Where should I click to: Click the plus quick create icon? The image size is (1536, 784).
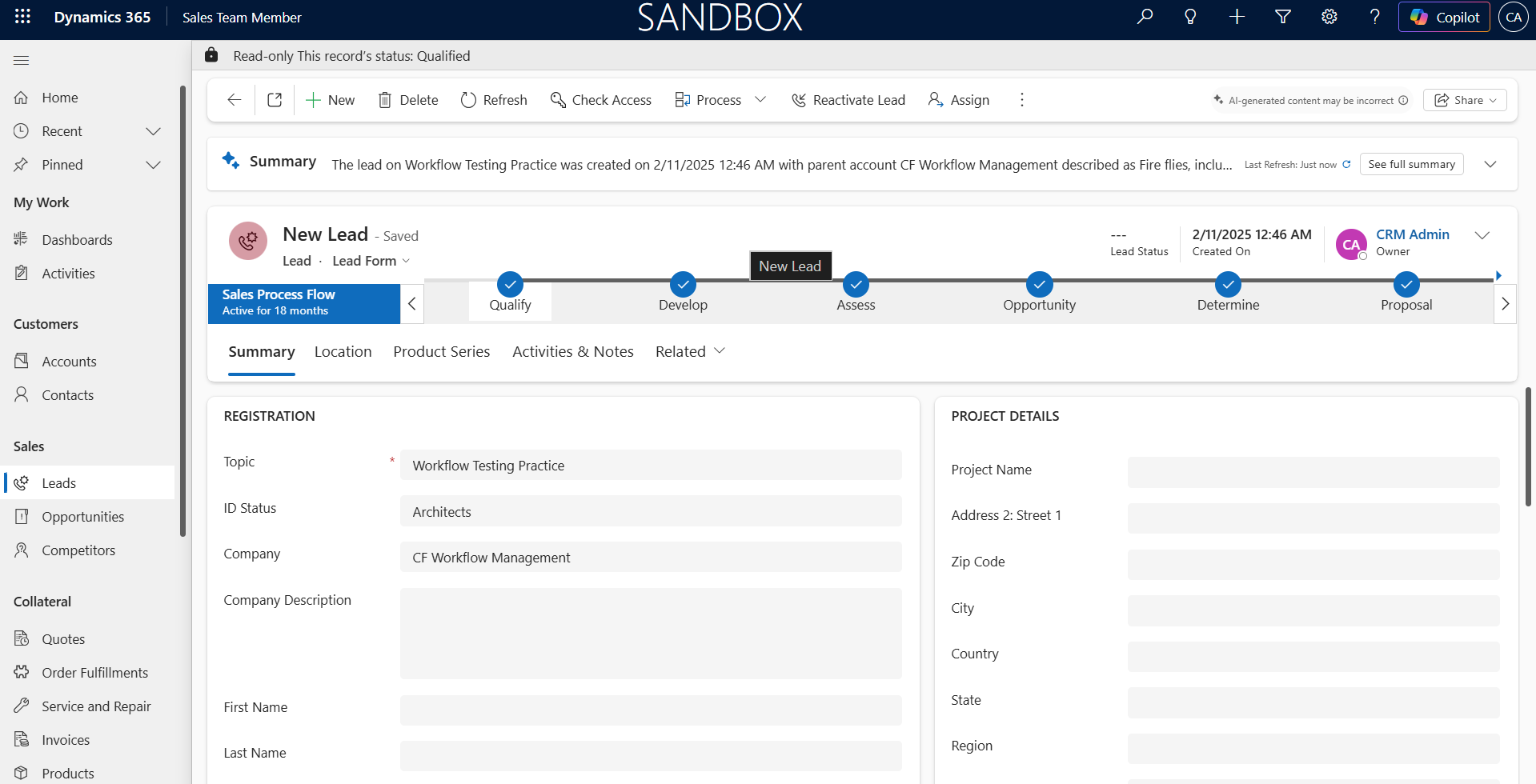(x=1237, y=17)
